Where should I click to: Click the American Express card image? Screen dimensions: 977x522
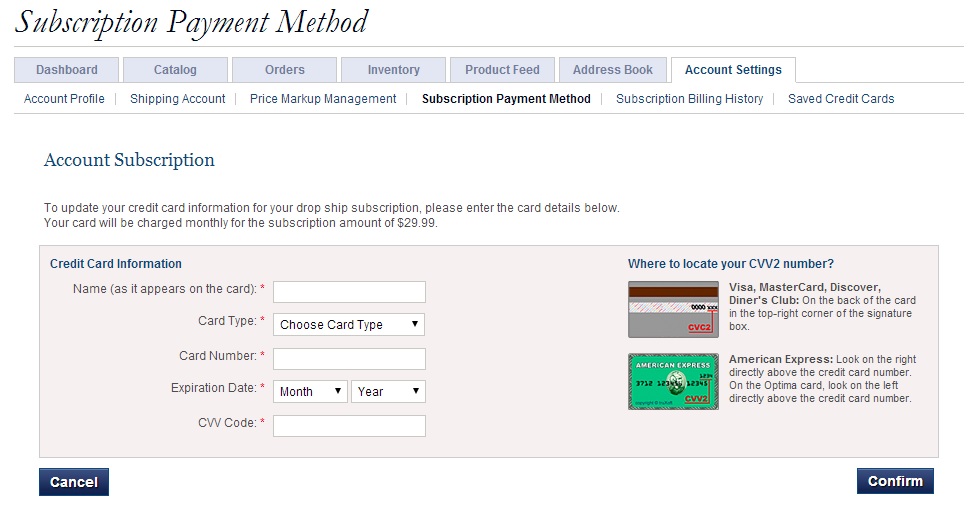[674, 381]
